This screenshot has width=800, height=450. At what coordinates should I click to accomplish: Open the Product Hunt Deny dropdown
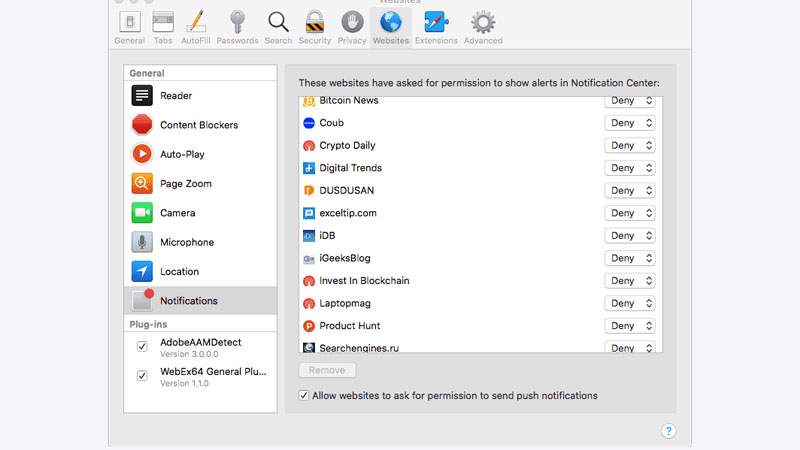coord(630,326)
